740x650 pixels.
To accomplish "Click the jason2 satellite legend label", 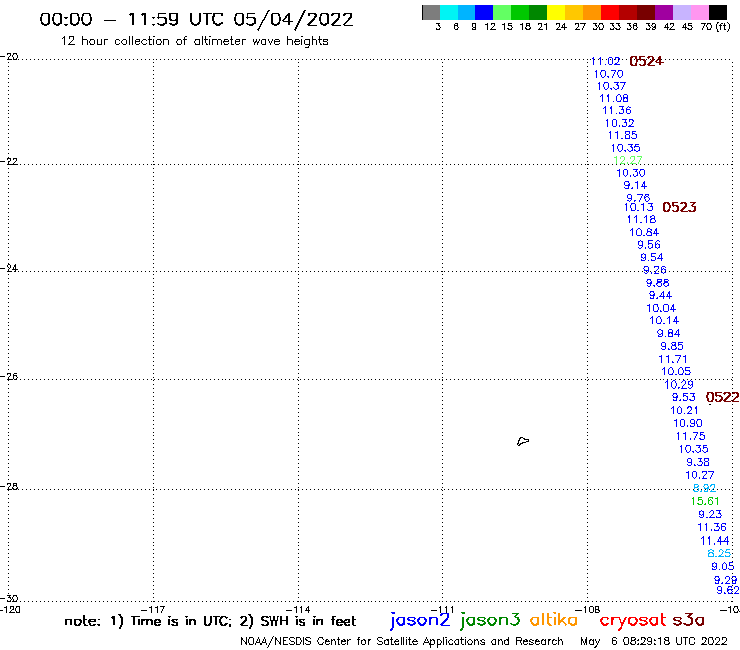I will (420, 620).
